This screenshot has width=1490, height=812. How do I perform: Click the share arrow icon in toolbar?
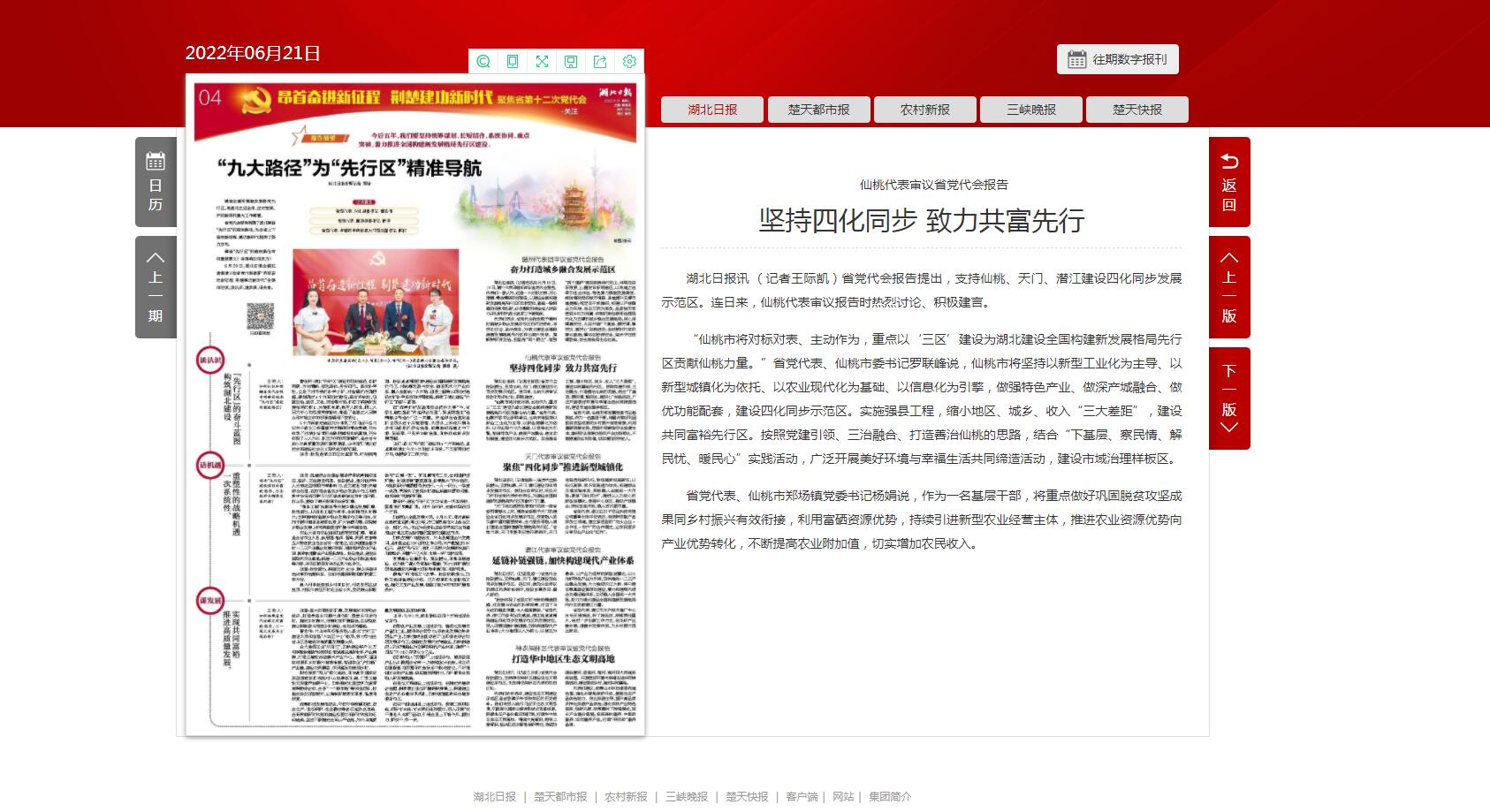point(600,61)
